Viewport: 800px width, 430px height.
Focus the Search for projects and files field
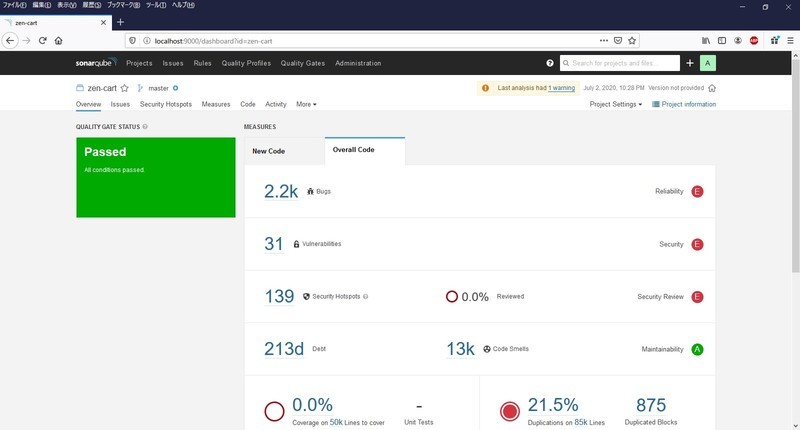point(620,63)
